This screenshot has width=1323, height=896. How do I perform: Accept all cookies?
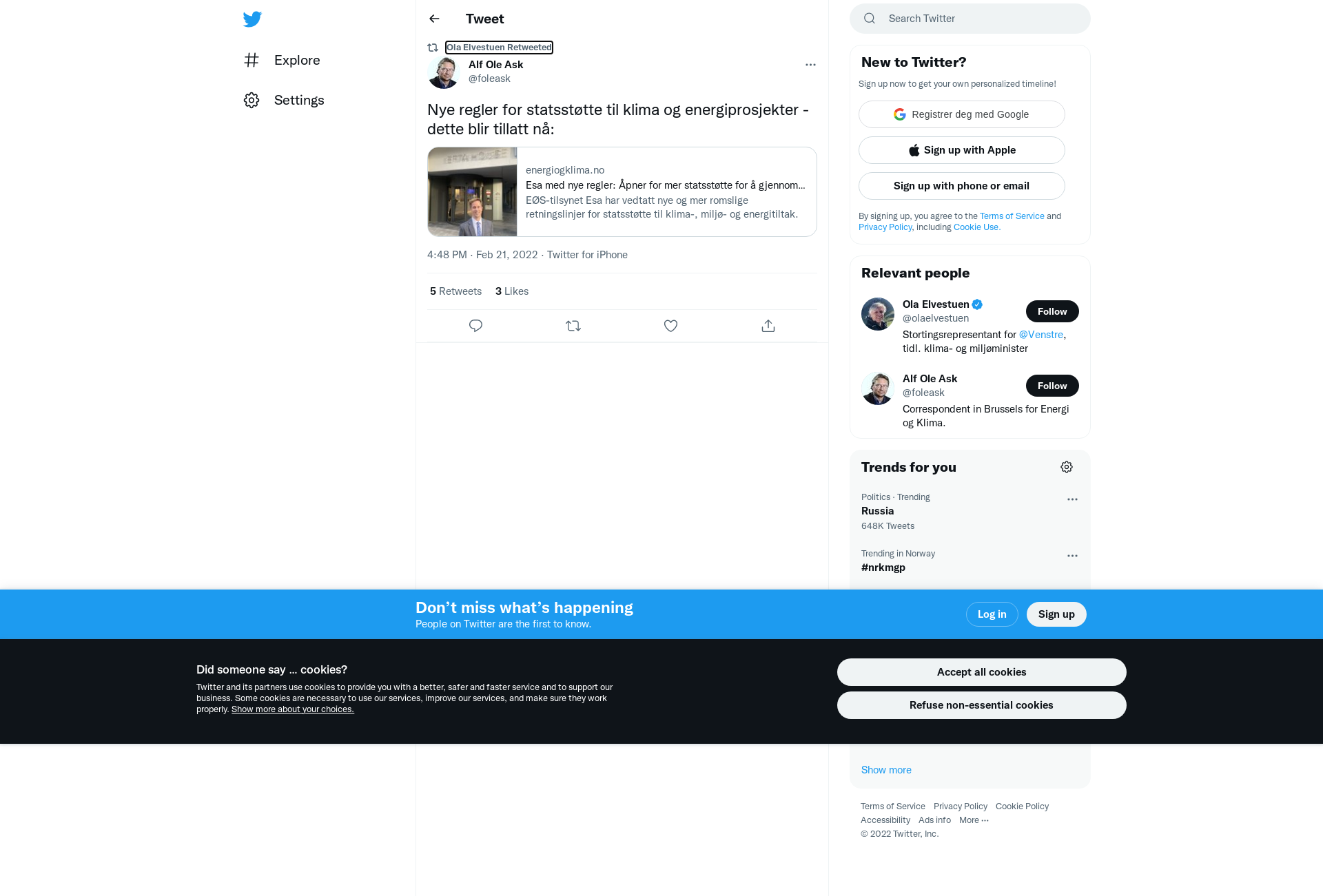(981, 672)
